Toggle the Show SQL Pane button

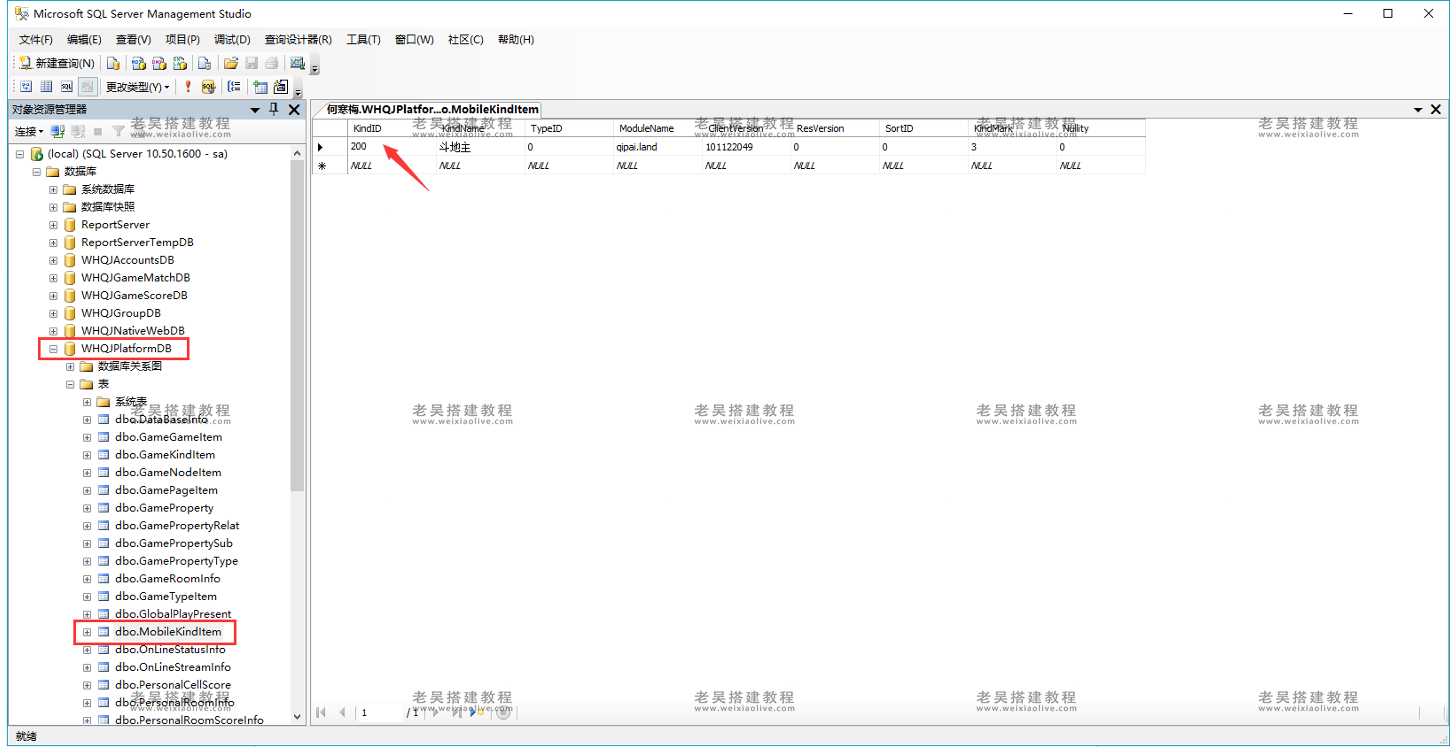pyautogui.click(x=67, y=87)
